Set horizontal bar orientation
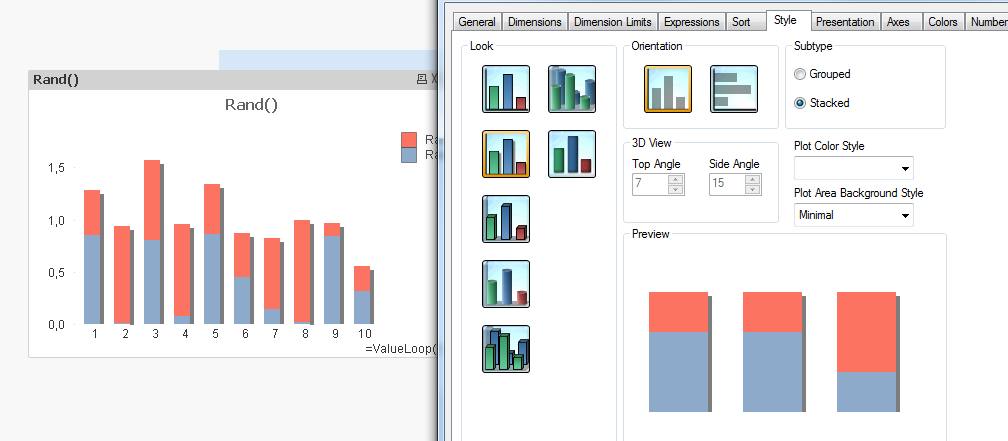Viewport: 1008px width, 441px height. click(x=734, y=89)
